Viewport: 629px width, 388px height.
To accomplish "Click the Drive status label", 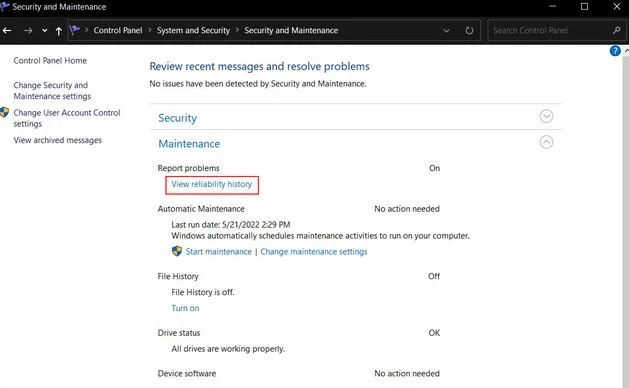I will 179,333.
